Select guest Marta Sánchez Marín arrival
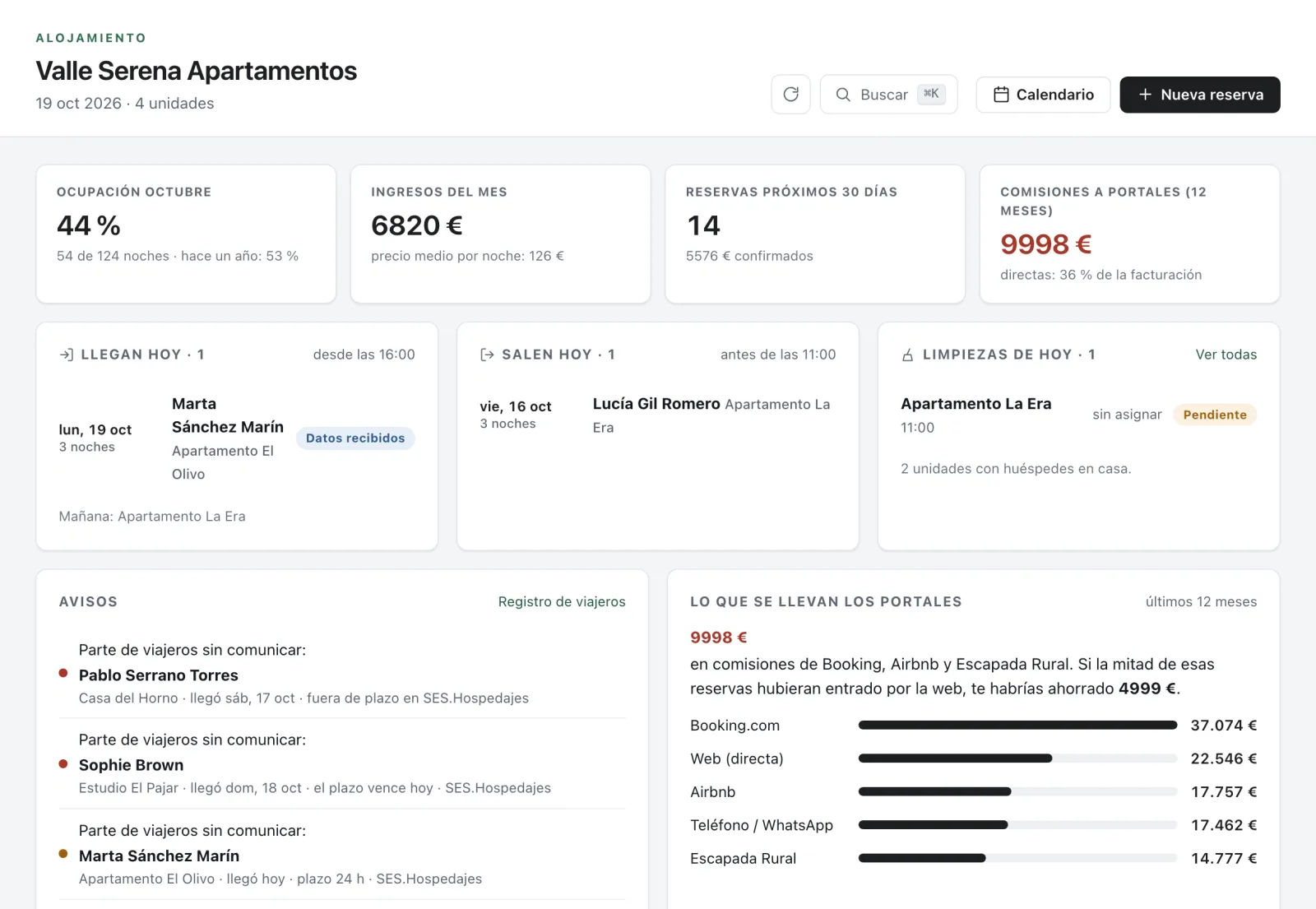Image resolution: width=1316 pixels, height=909 pixels. click(x=237, y=438)
